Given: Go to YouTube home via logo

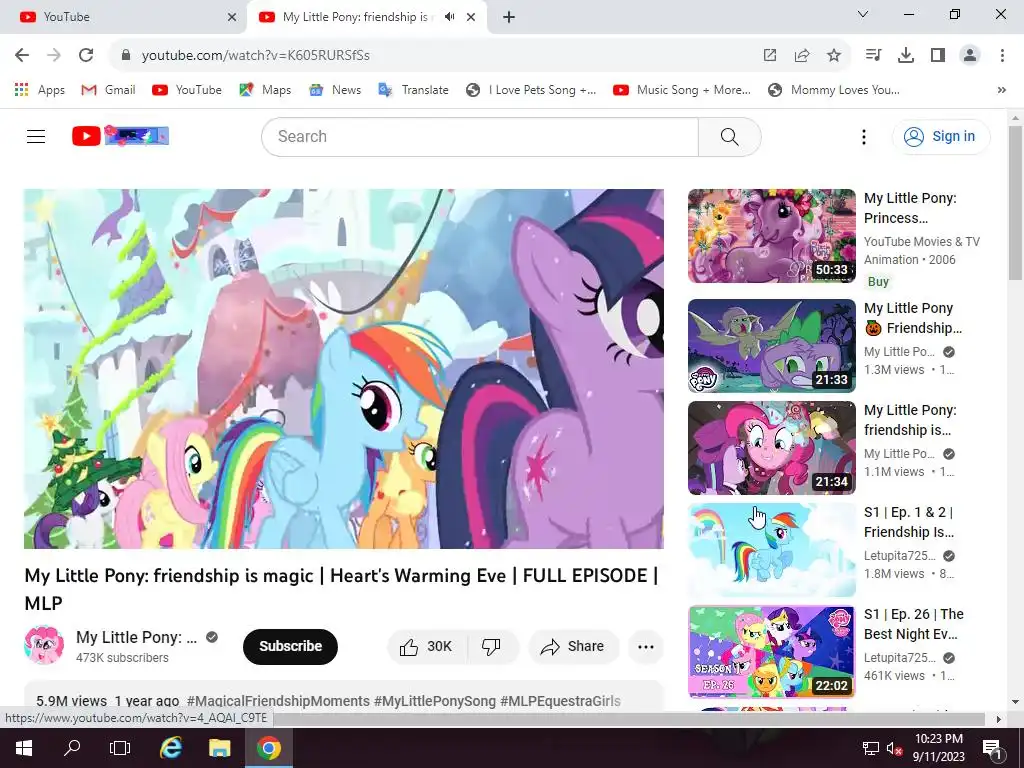Looking at the screenshot, I should (x=120, y=136).
